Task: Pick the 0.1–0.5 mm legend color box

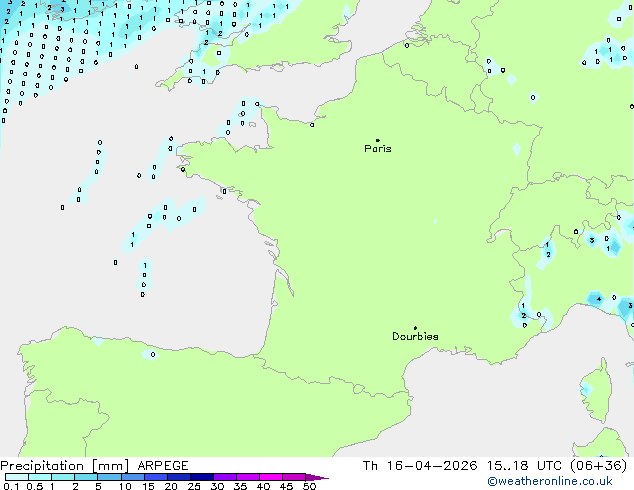Action: tap(17, 477)
